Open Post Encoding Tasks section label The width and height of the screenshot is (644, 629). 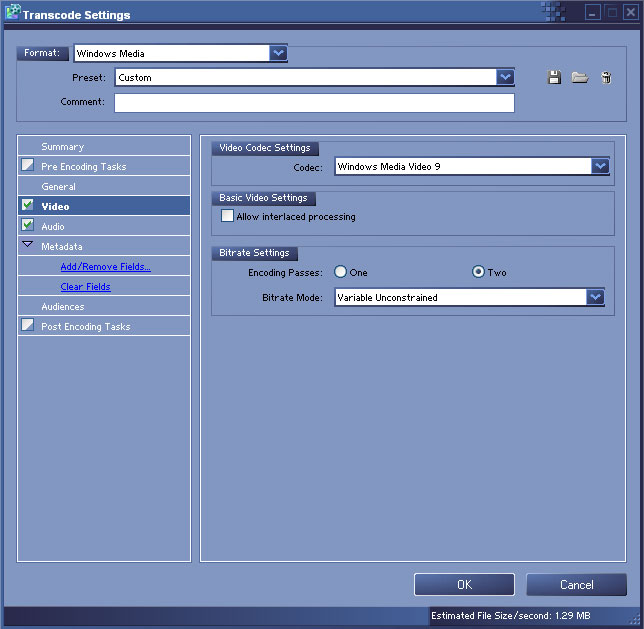coord(86,326)
